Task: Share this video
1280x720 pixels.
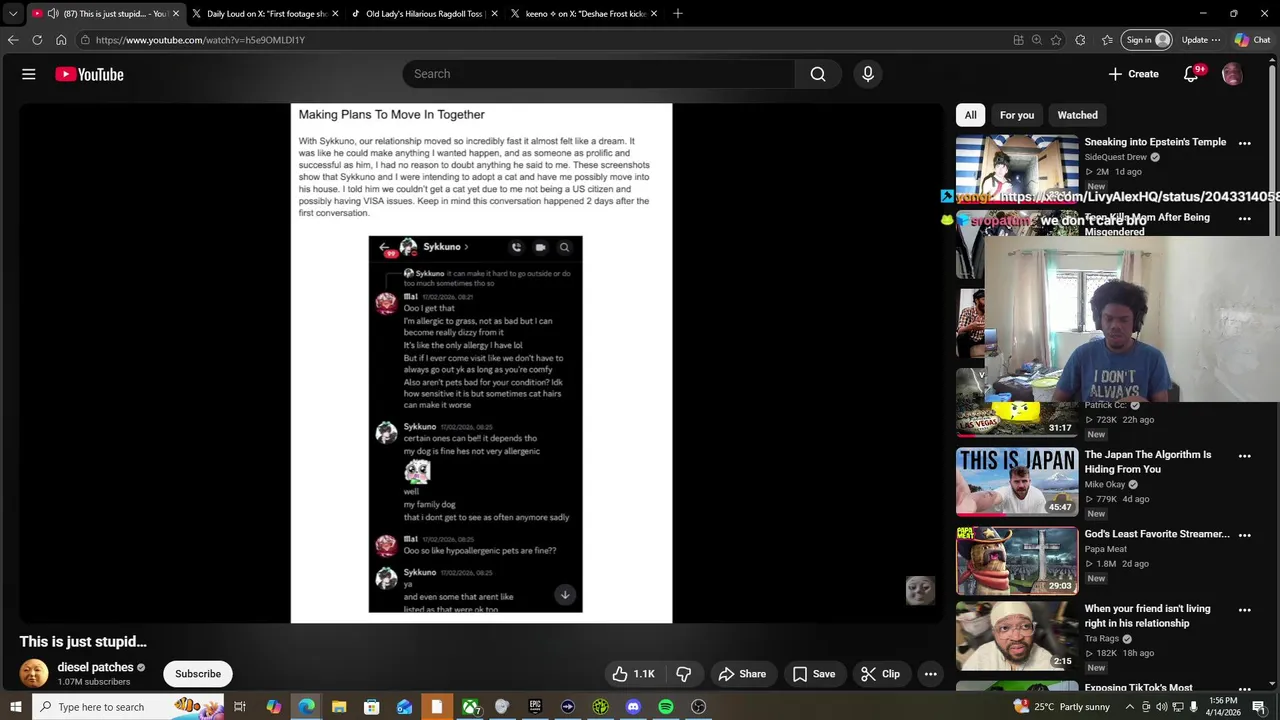Action: (x=742, y=674)
